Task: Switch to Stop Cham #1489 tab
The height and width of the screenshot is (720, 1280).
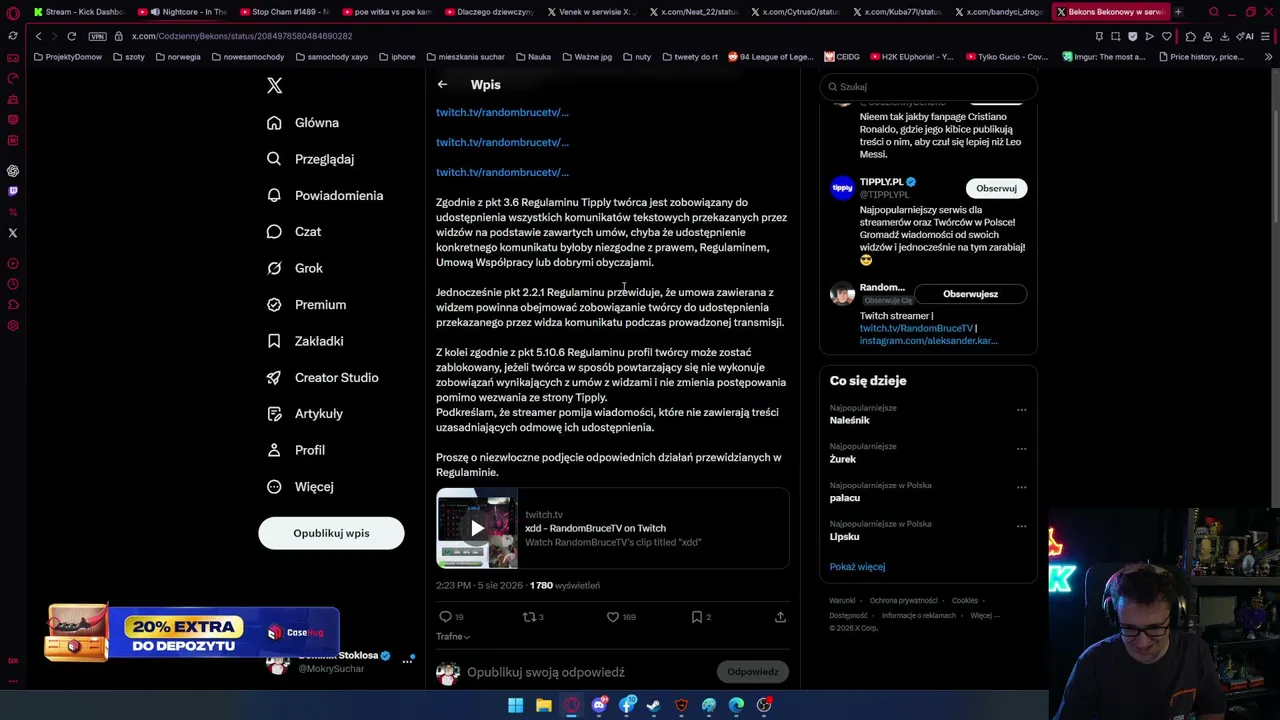Action: (x=284, y=12)
